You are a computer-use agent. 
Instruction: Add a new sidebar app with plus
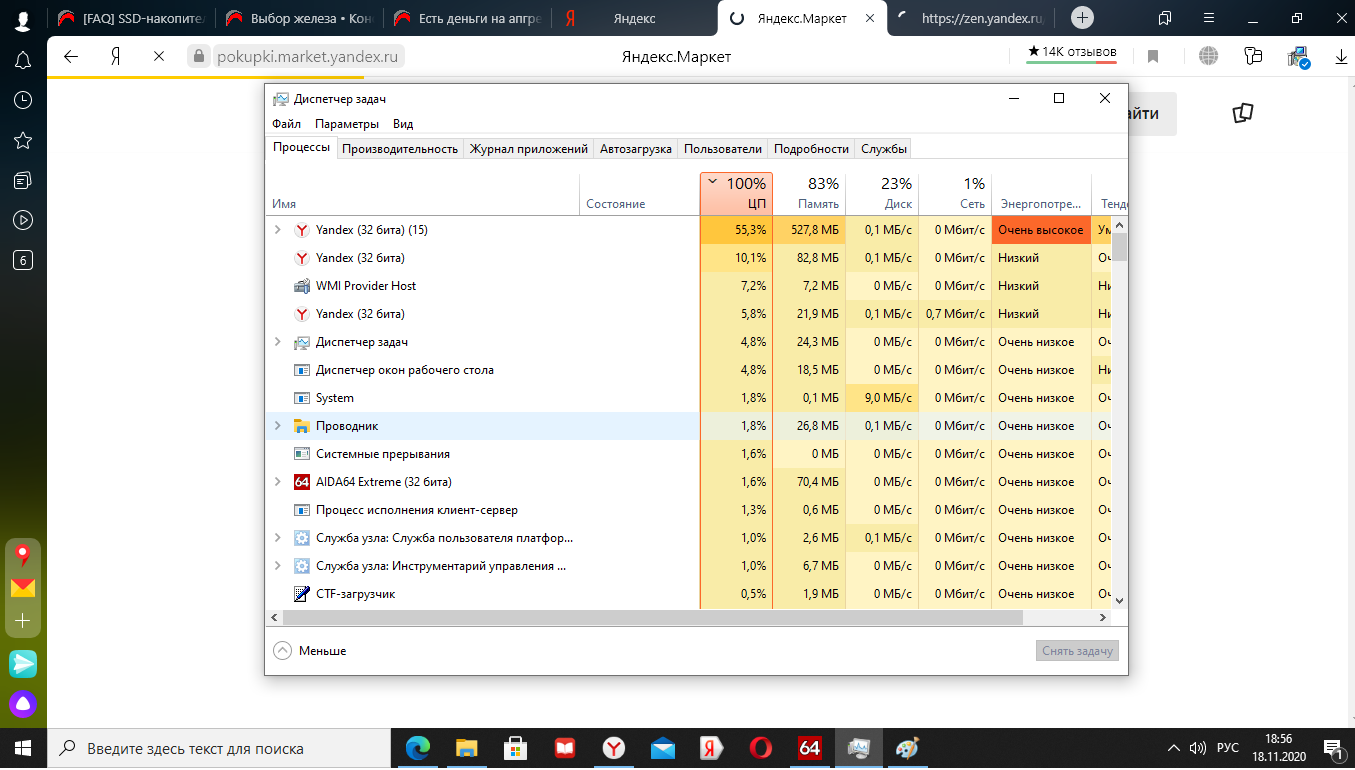pyautogui.click(x=22, y=621)
